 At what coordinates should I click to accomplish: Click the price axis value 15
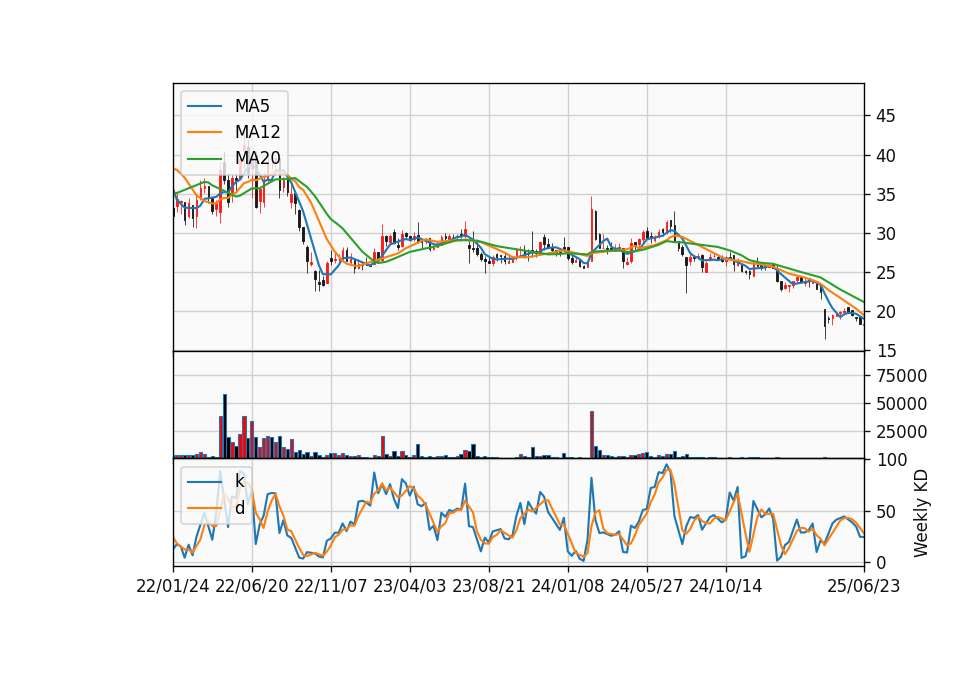(885, 351)
